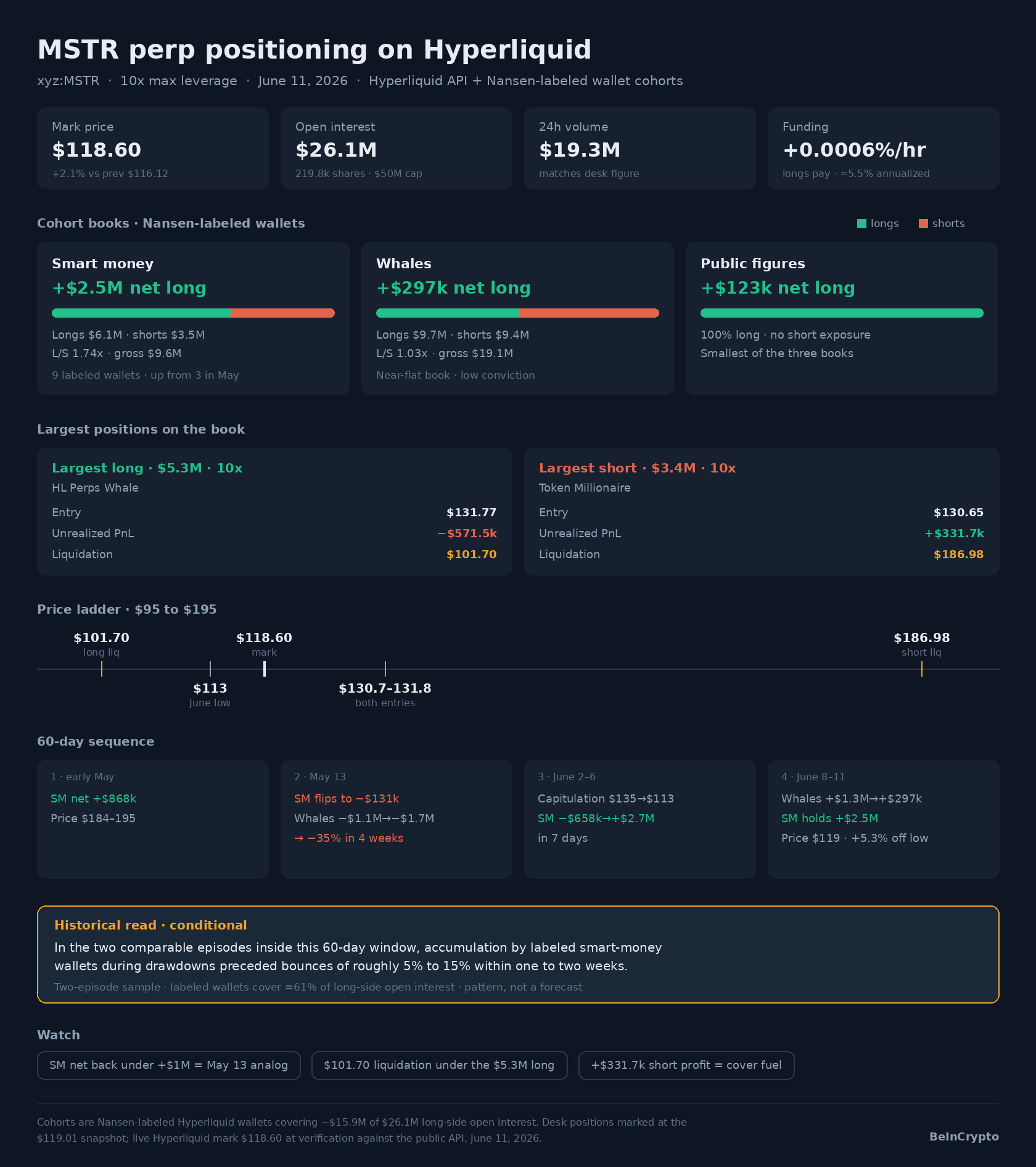Click the 'HL Perps Whale' wallet label
The height and width of the screenshot is (1167, 1036).
[95, 488]
